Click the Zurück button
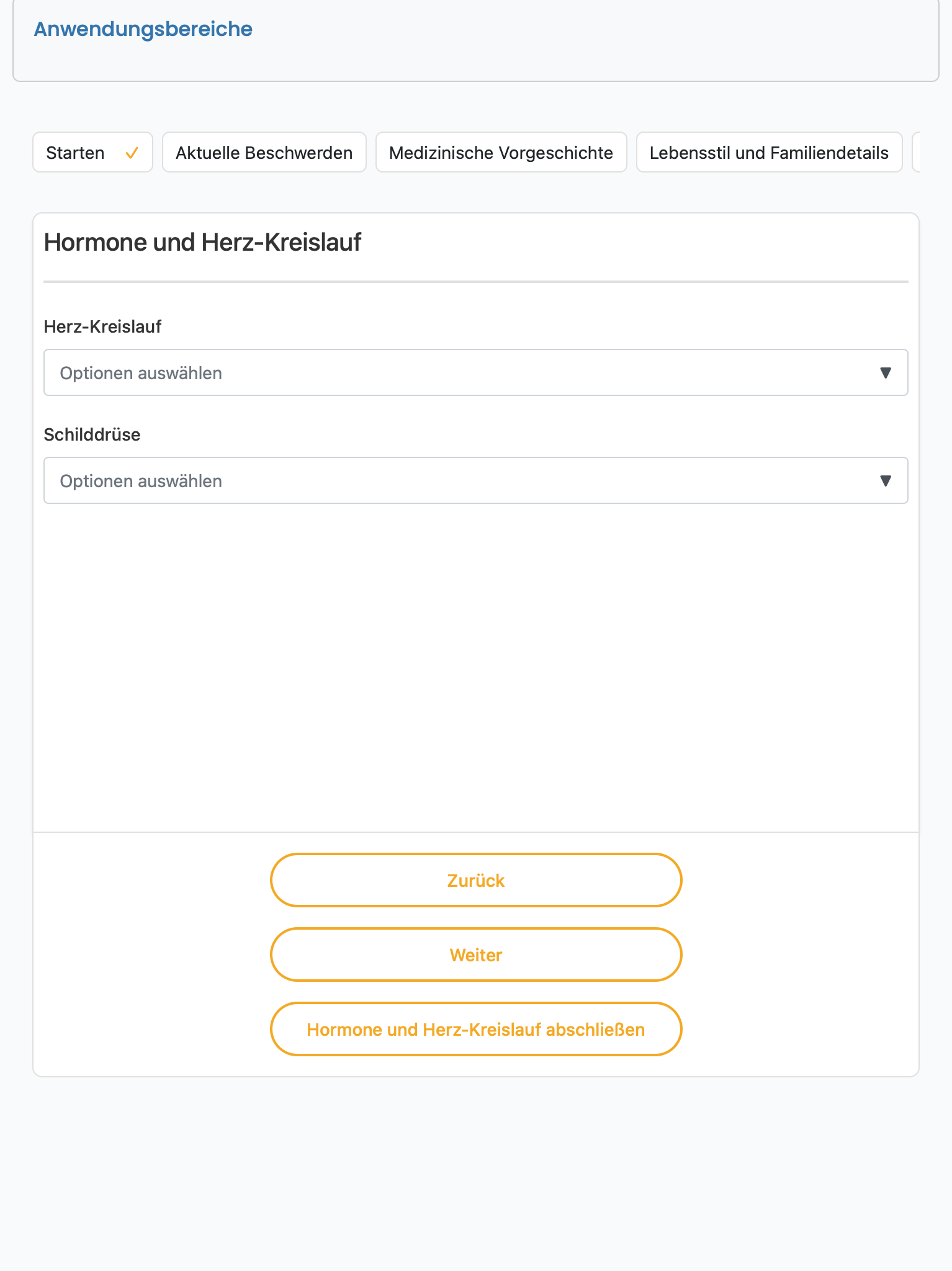Viewport: 952px width, 1271px height. tap(476, 880)
